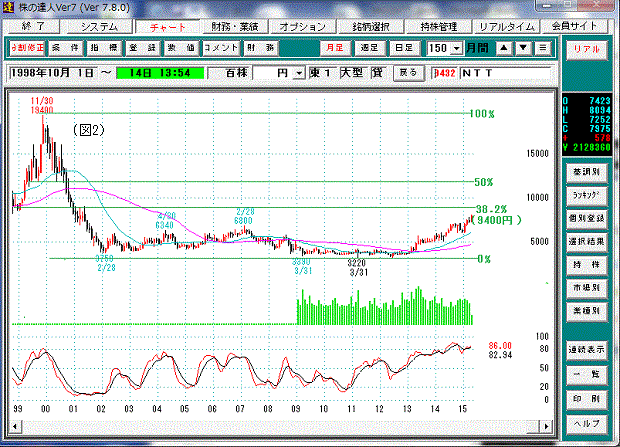Select 週足 weekly candles

[369, 48]
